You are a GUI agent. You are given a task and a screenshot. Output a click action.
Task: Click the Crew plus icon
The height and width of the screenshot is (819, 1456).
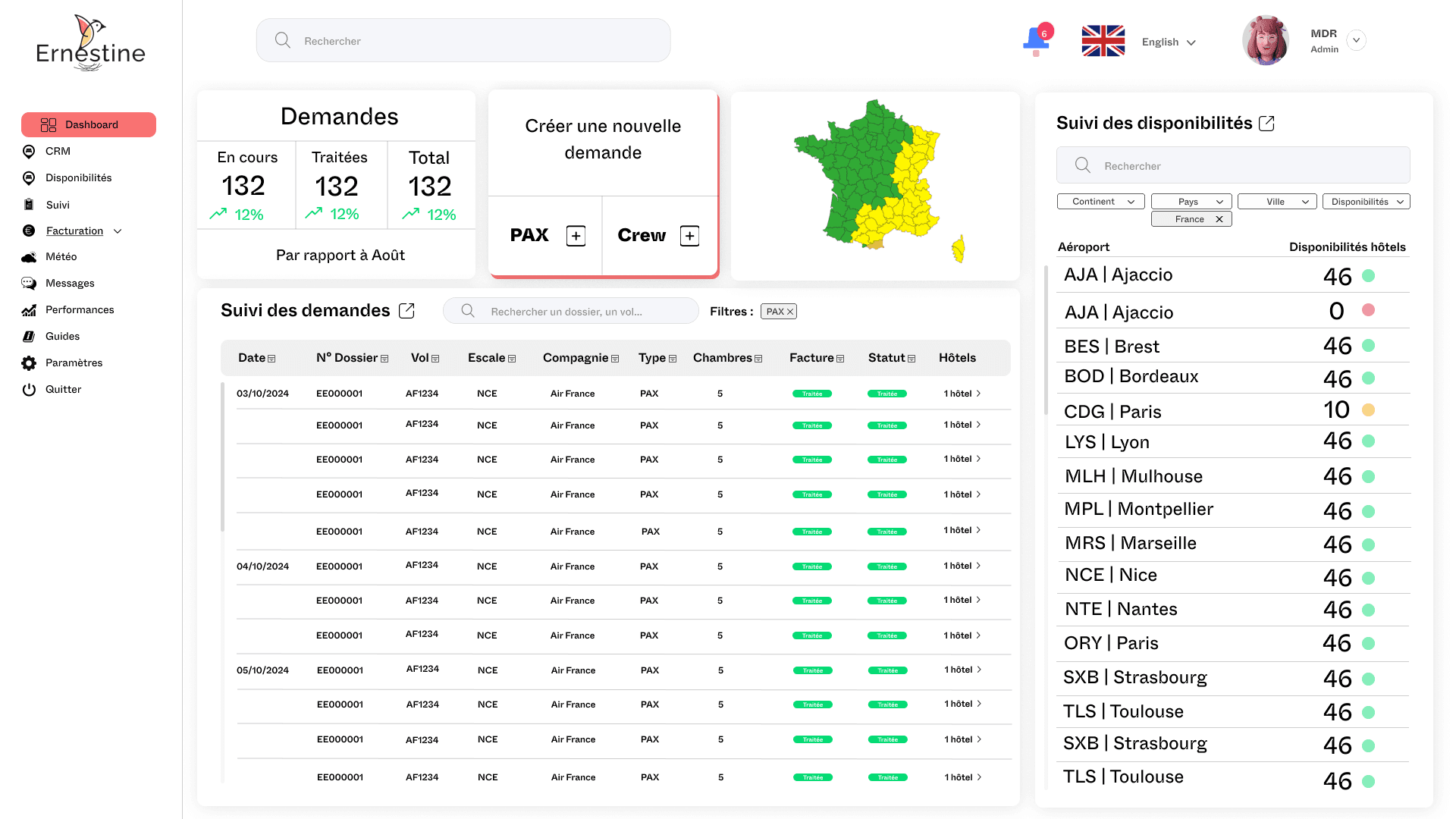(689, 236)
